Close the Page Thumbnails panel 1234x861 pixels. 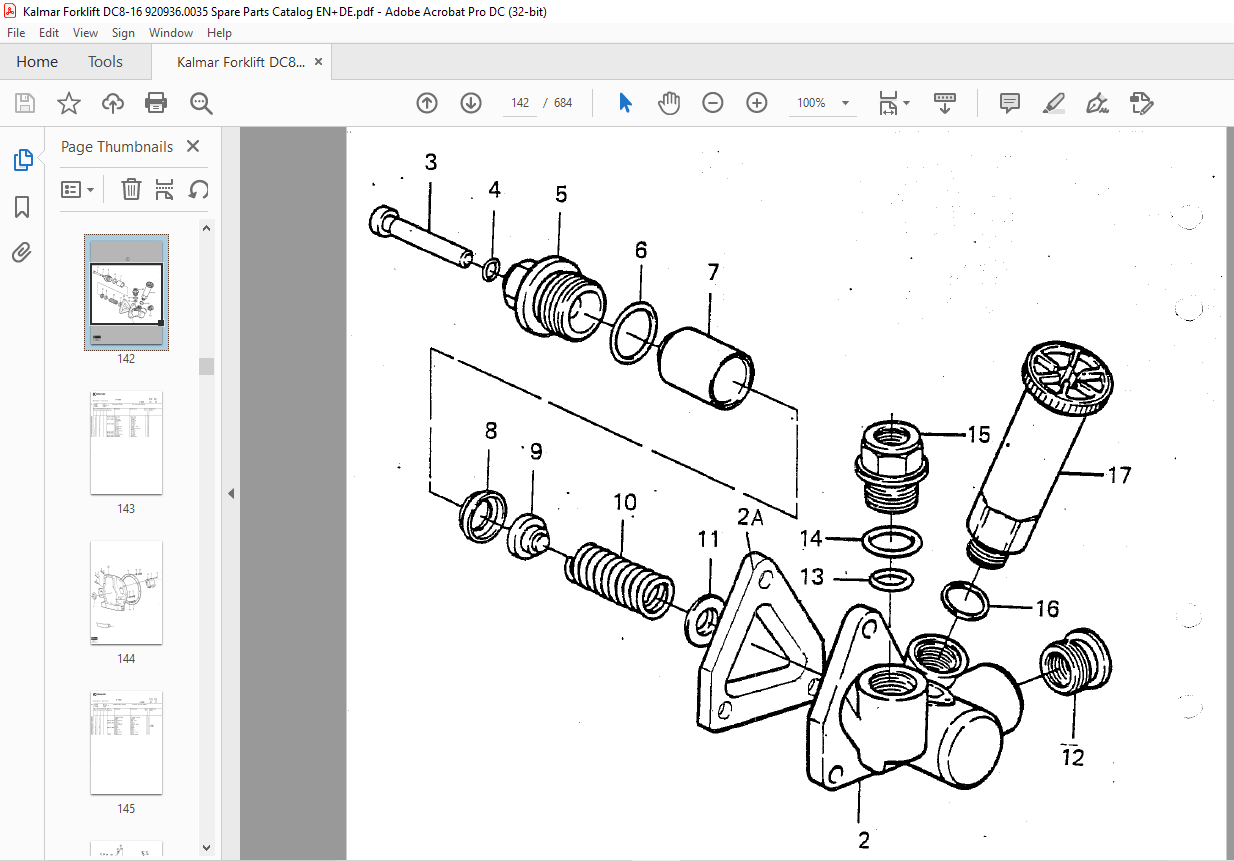pyautogui.click(x=193, y=146)
